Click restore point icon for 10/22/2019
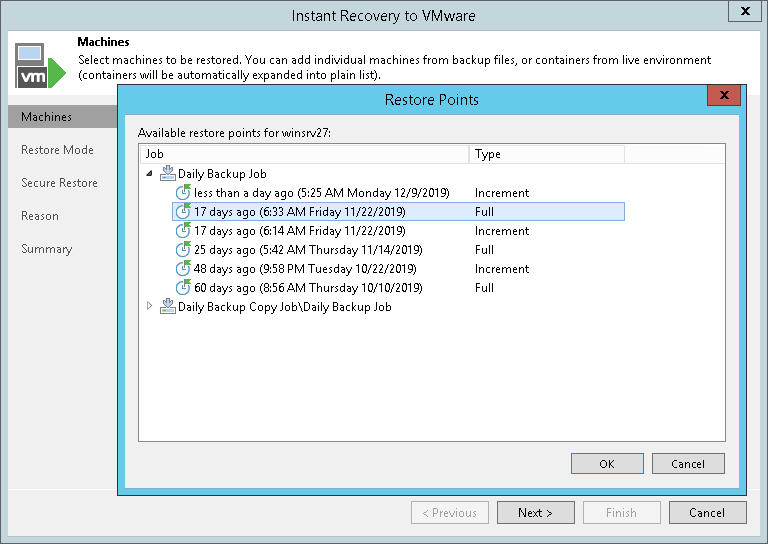Screen dimensions: 768x544 point(183,269)
